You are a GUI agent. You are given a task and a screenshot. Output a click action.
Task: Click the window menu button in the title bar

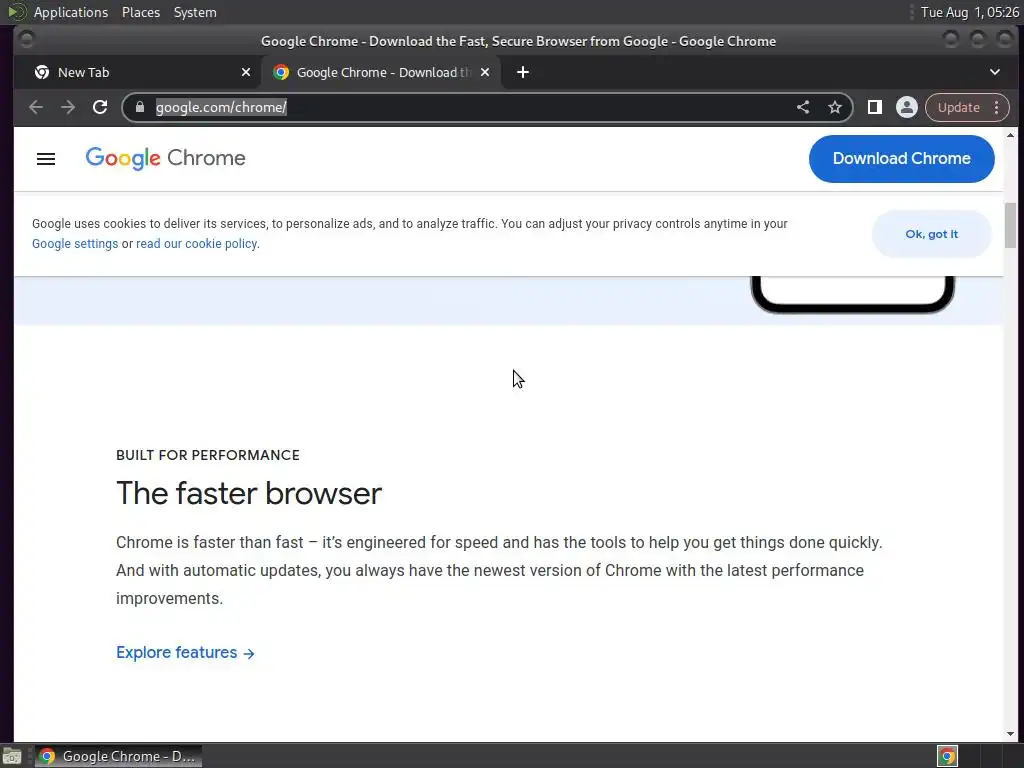(x=27, y=40)
